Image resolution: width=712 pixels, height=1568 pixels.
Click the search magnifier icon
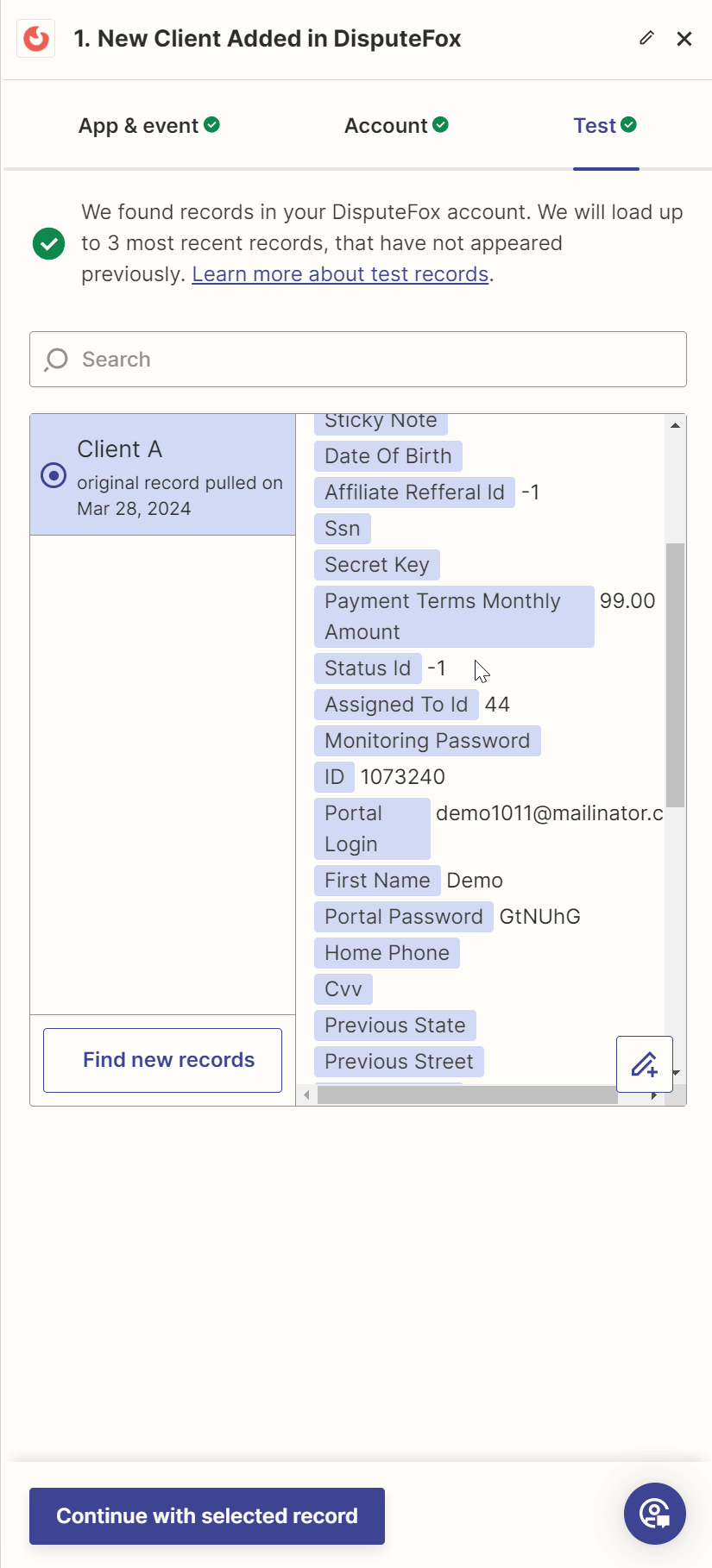57,360
